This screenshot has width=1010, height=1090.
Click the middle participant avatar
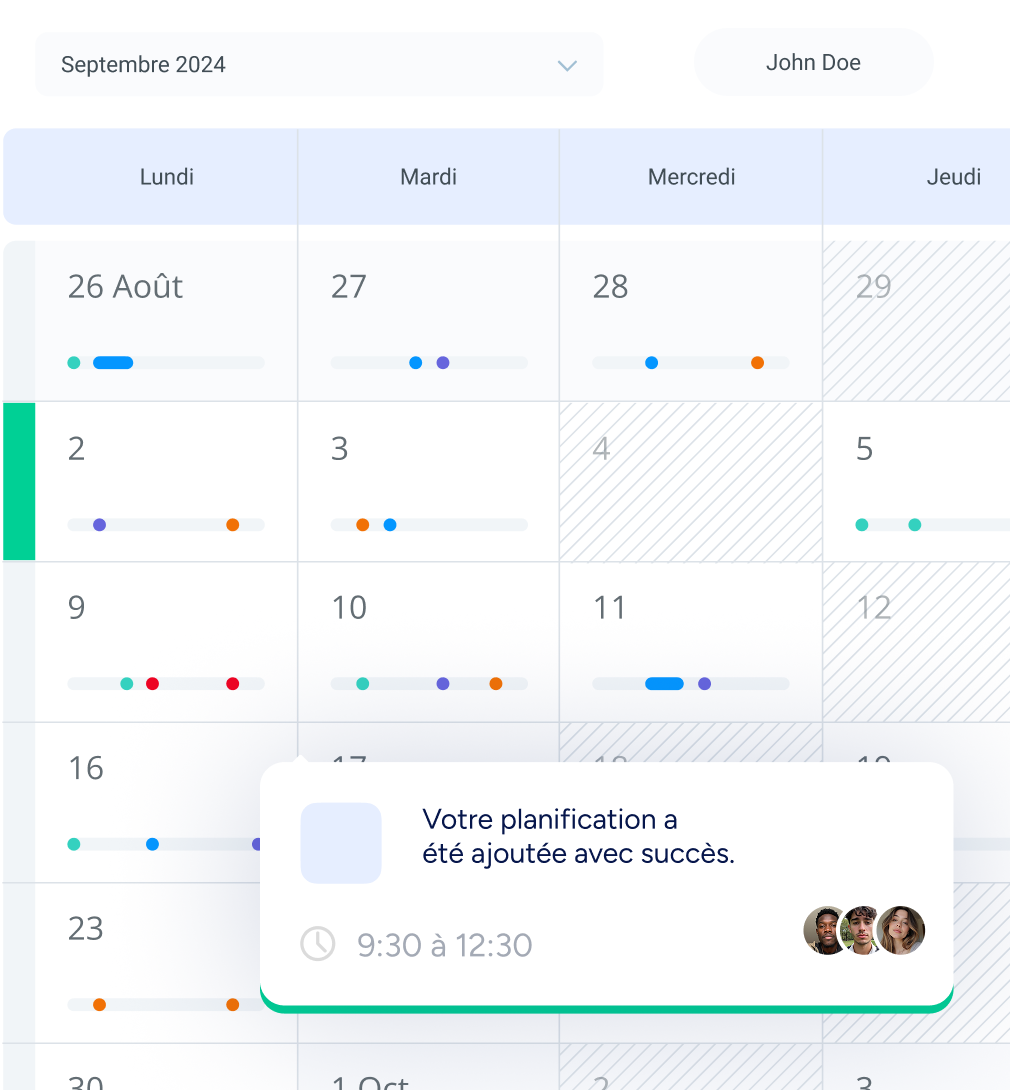click(862, 931)
